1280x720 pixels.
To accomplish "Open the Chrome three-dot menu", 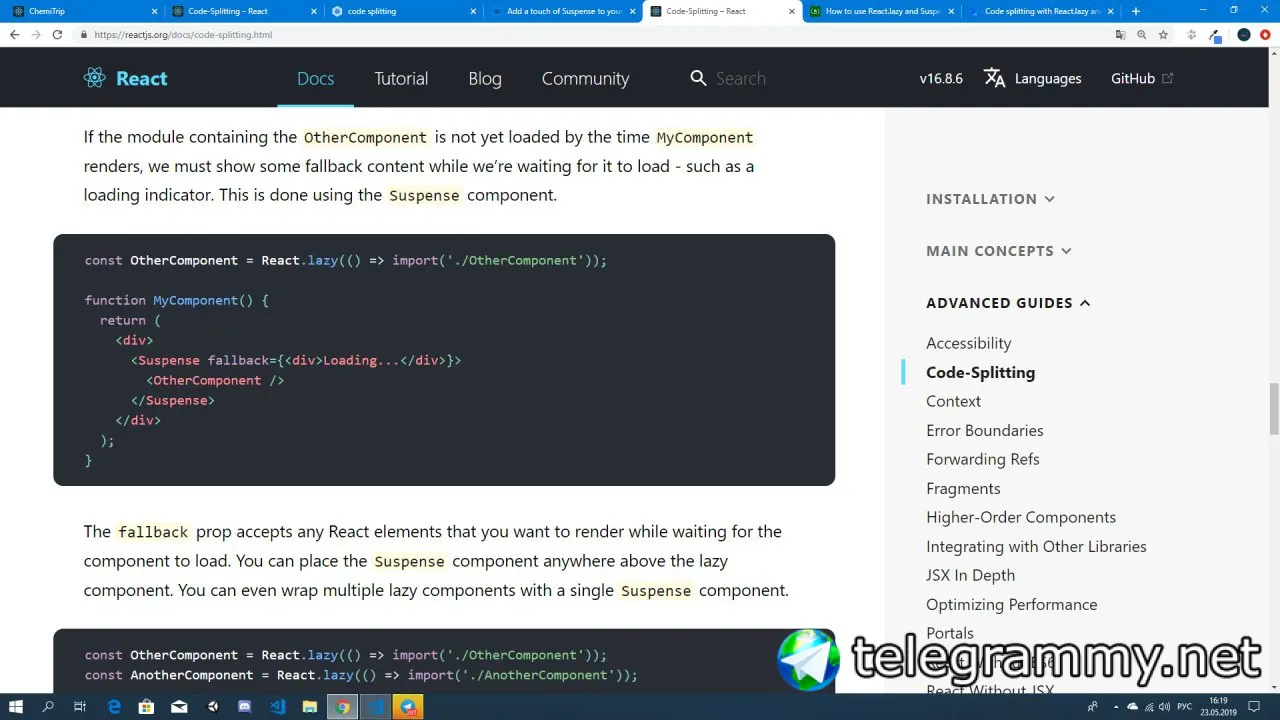I will 1266,35.
